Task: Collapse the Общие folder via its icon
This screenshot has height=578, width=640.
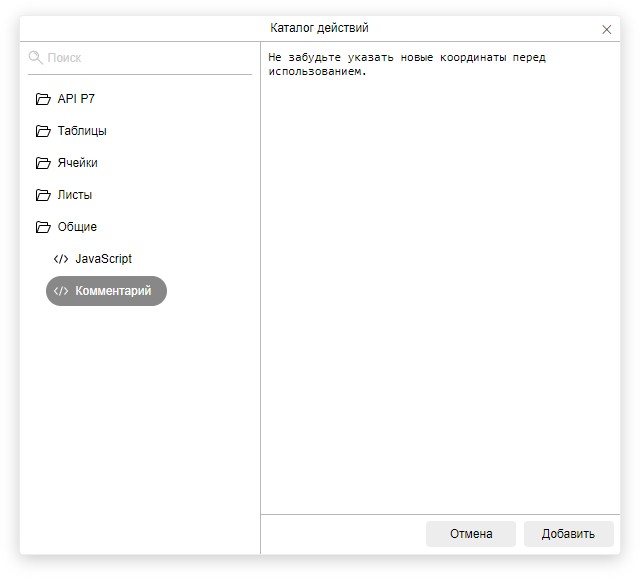Action: point(43,227)
